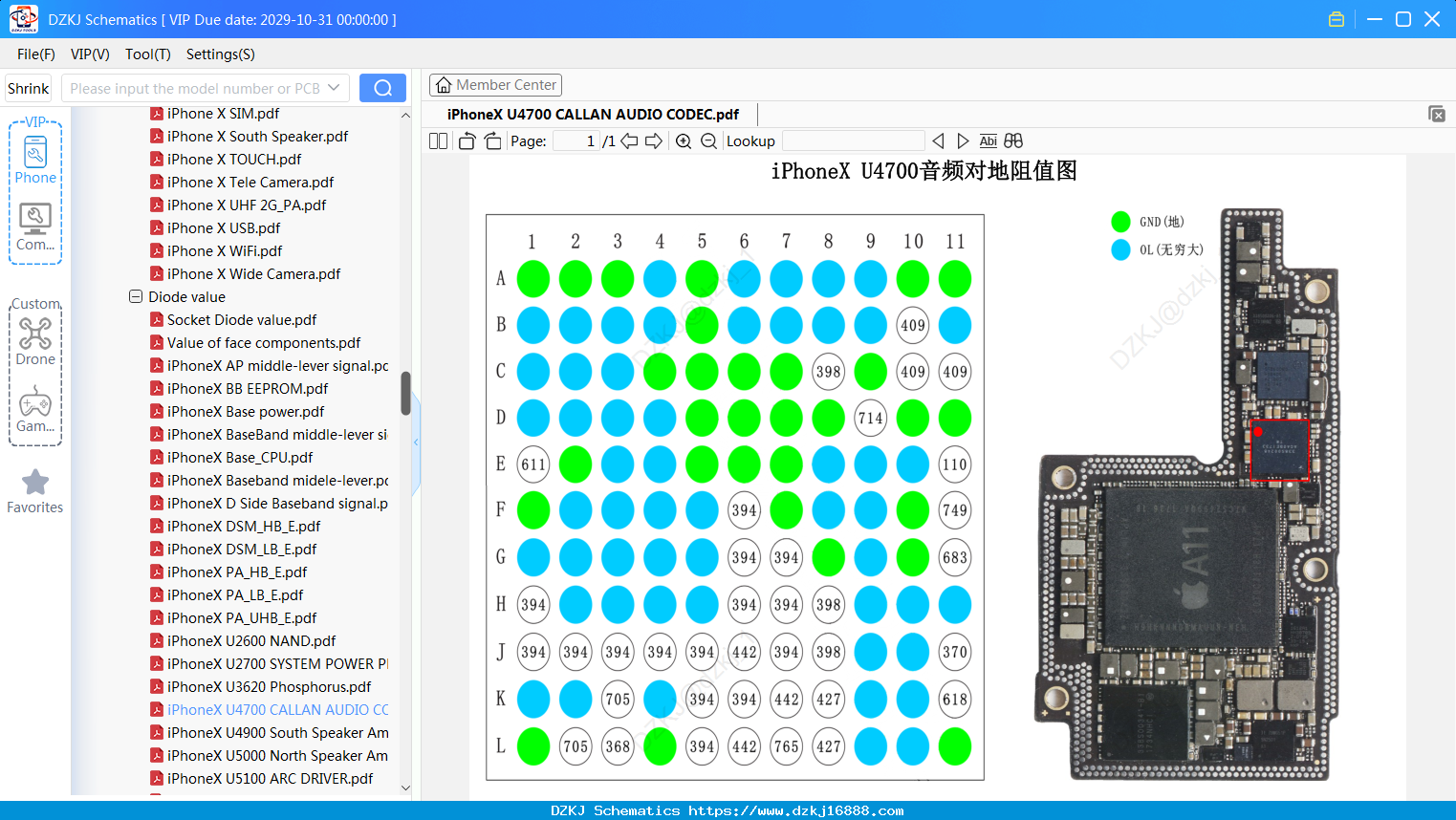
Task: Open the Computer category in sidebar
Action: point(35,227)
